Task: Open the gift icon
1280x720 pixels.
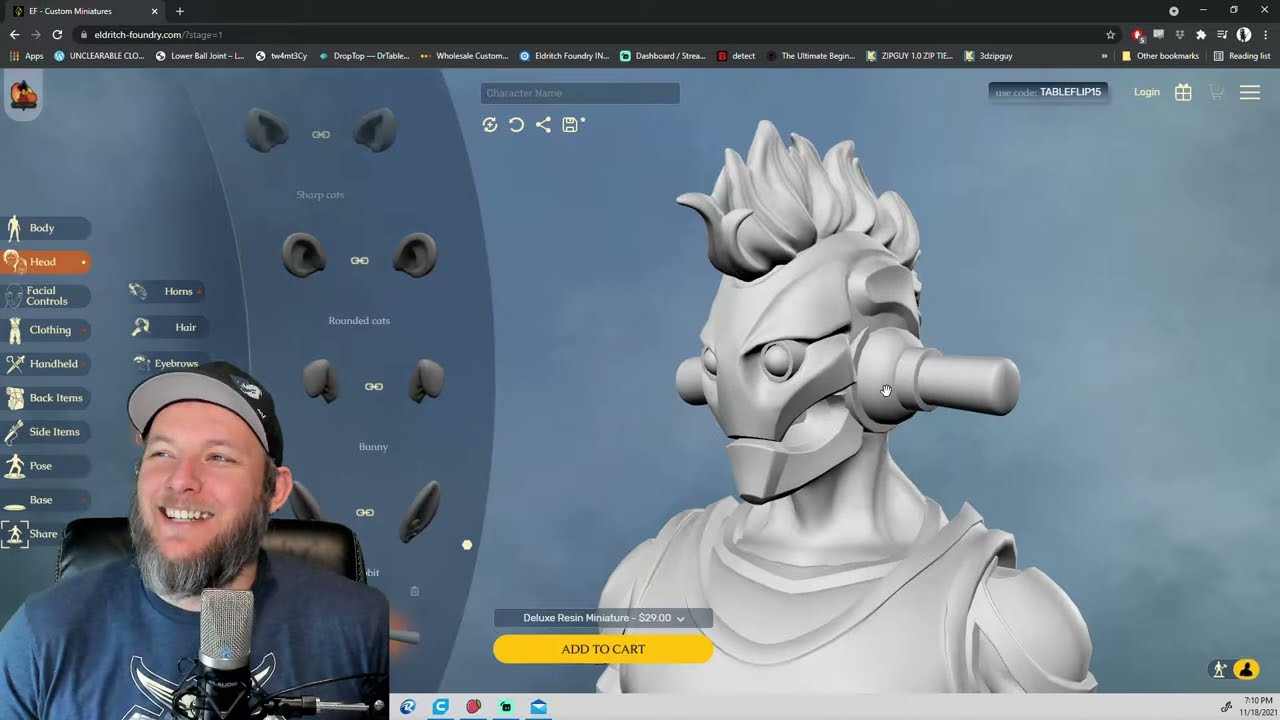Action: [1183, 92]
